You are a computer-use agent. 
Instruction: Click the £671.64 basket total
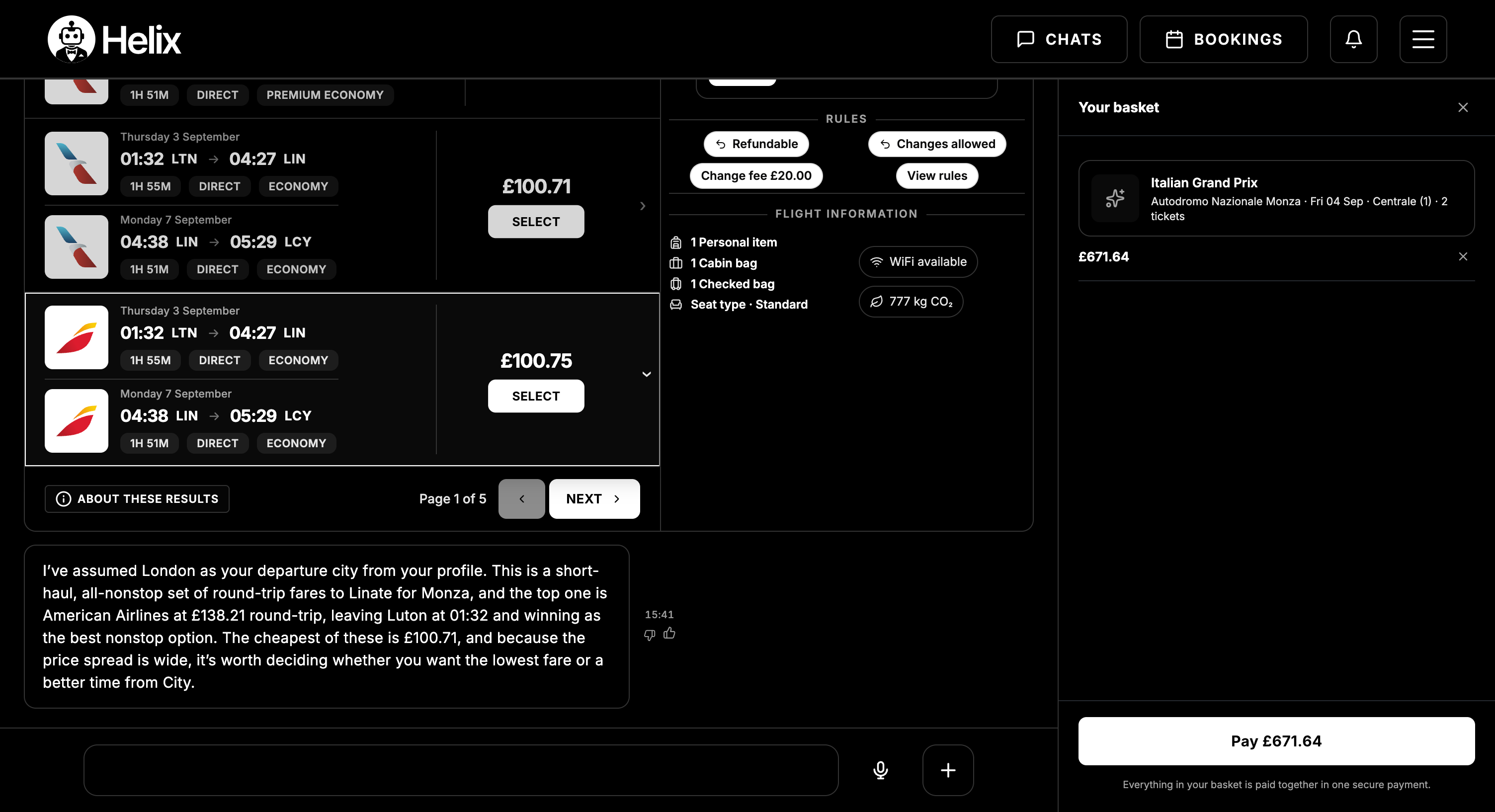pyautogui.click(x=1103, y=256)
